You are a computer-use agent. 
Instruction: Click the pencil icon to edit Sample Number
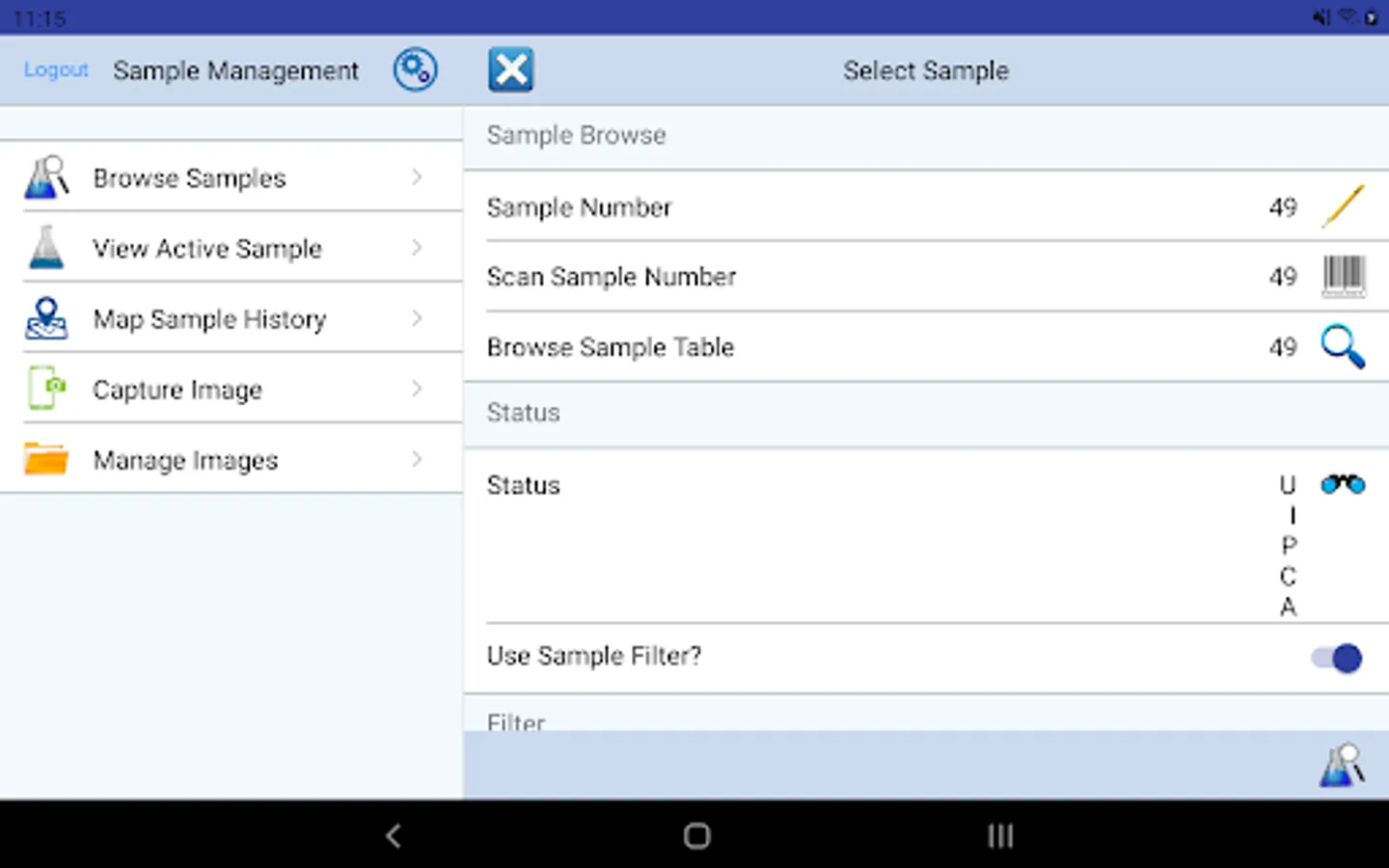[x=1343, y=206]
